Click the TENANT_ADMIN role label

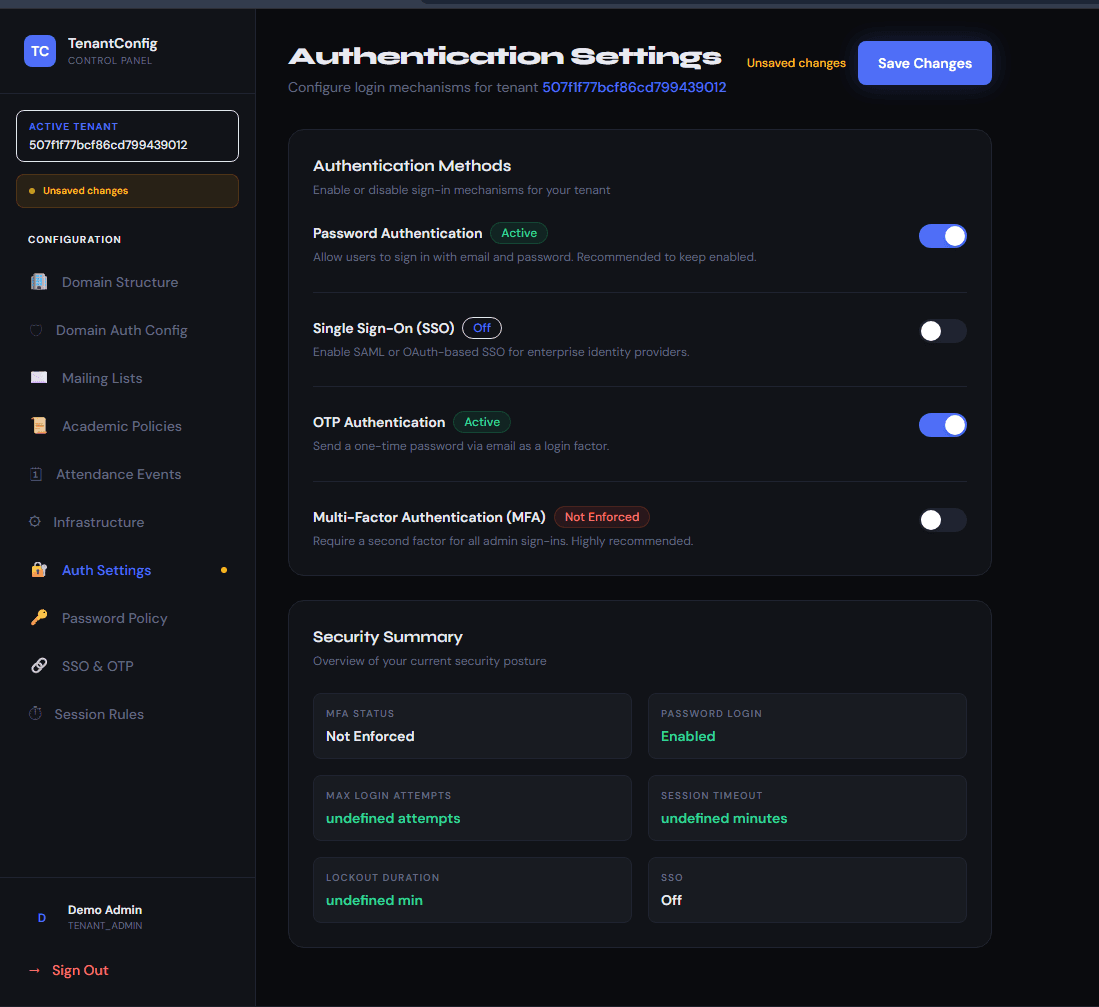104,926
